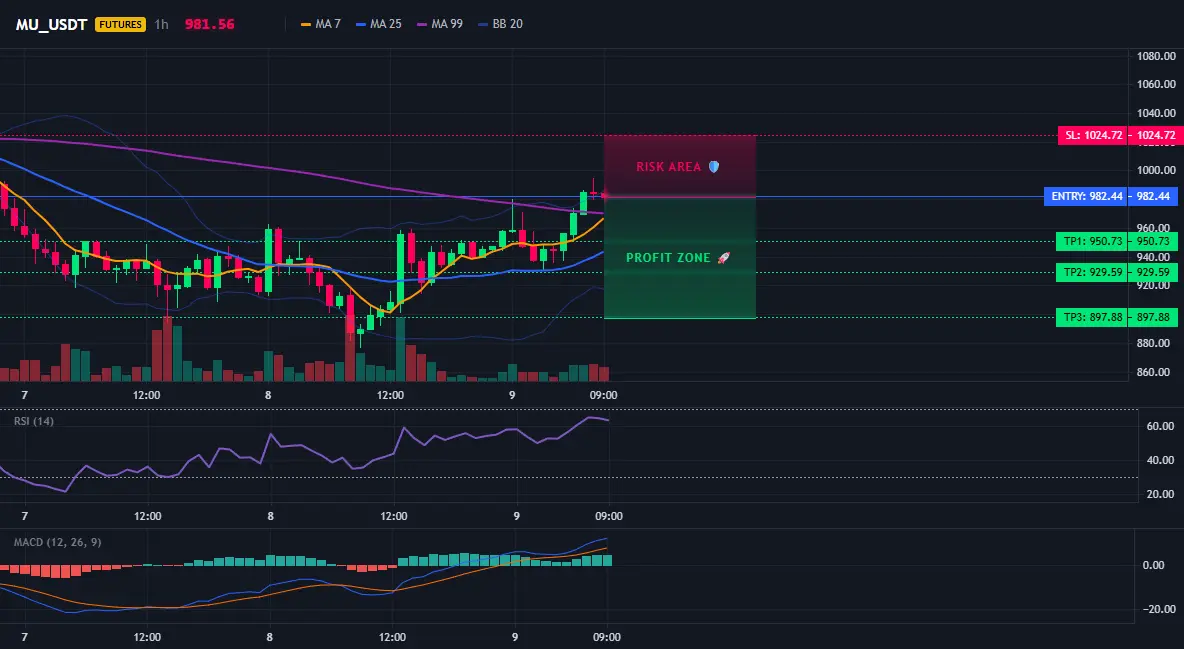Image resolution: width=1184 pixels, height=649 pixels.
Task: Toggle the MA 25 legend entry
Action: tap(379, 24)
